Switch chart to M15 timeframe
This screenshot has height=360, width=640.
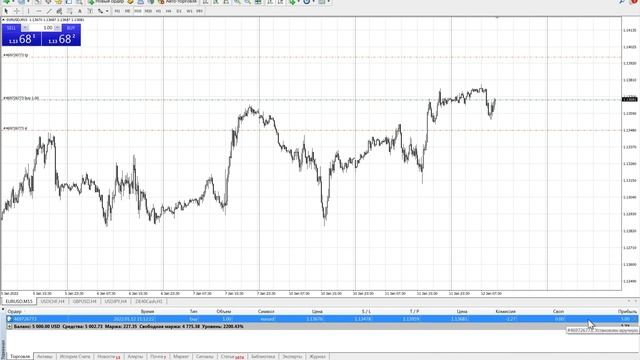coord(138,11)
